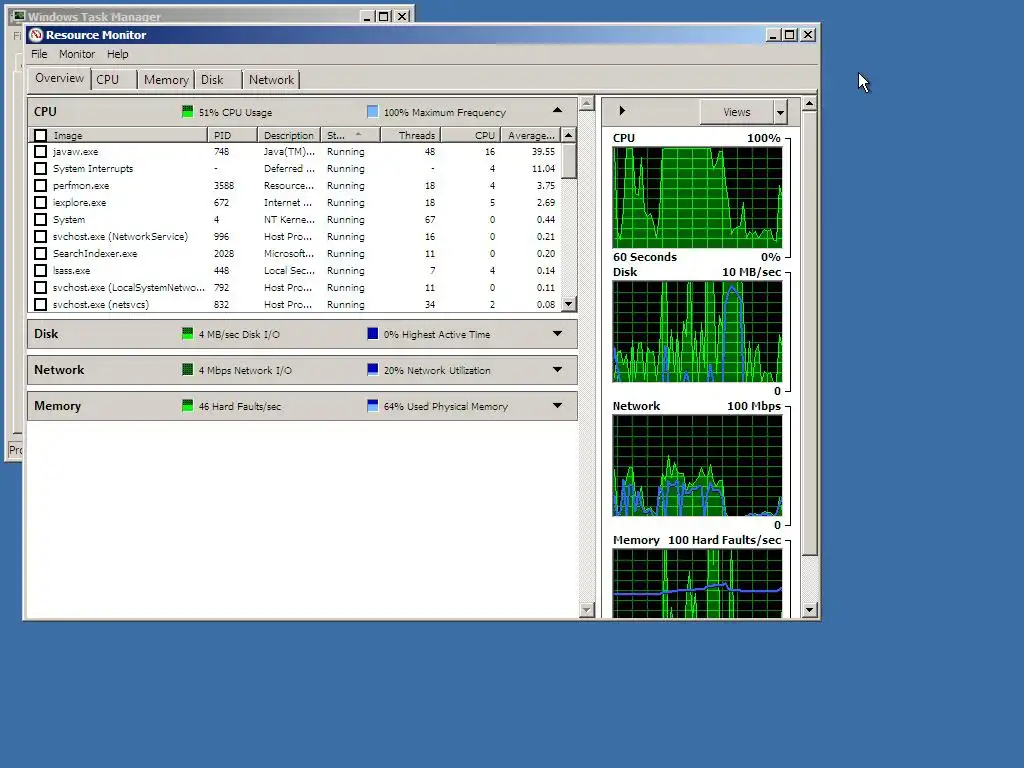This screenshot has width=1024, height=768.
Task: Click the 39.55 average CPU value
Action: tap(543, 152)
